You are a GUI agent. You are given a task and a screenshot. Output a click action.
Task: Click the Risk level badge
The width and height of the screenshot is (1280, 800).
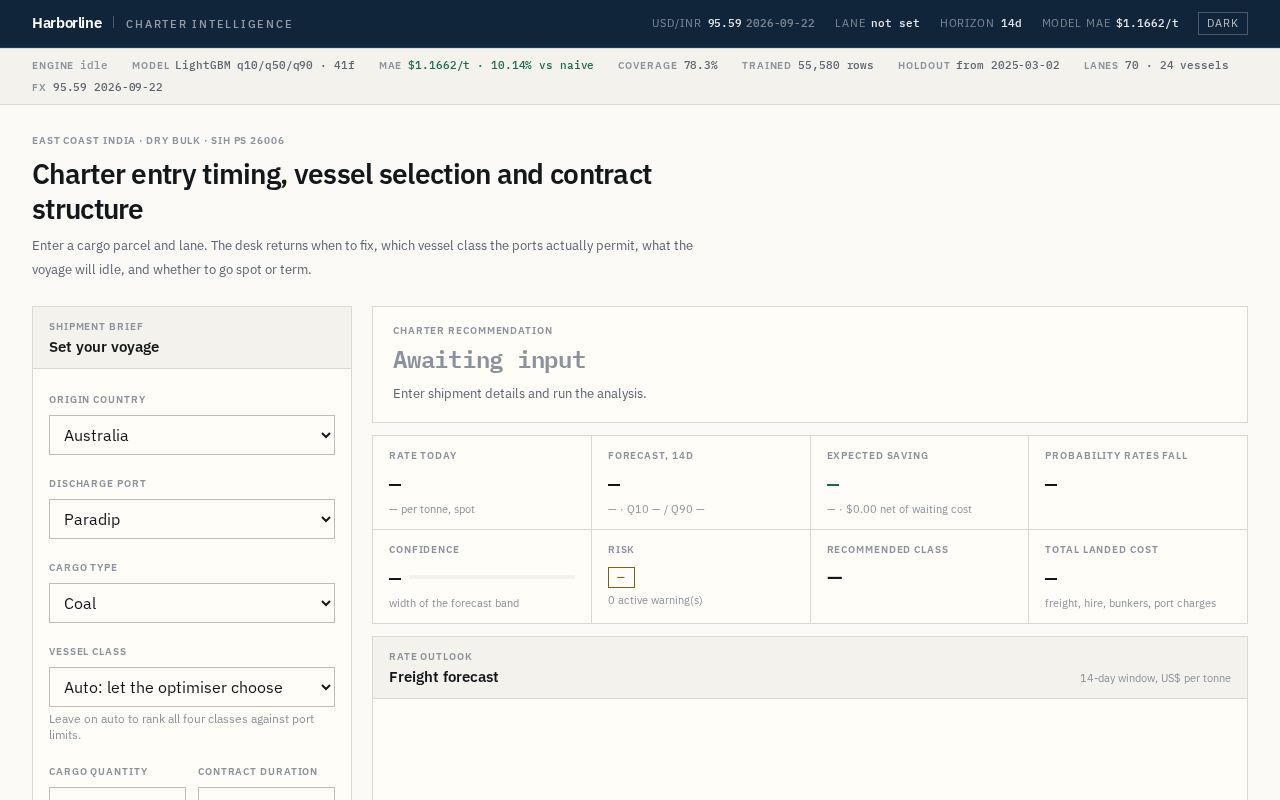(621, 577)
